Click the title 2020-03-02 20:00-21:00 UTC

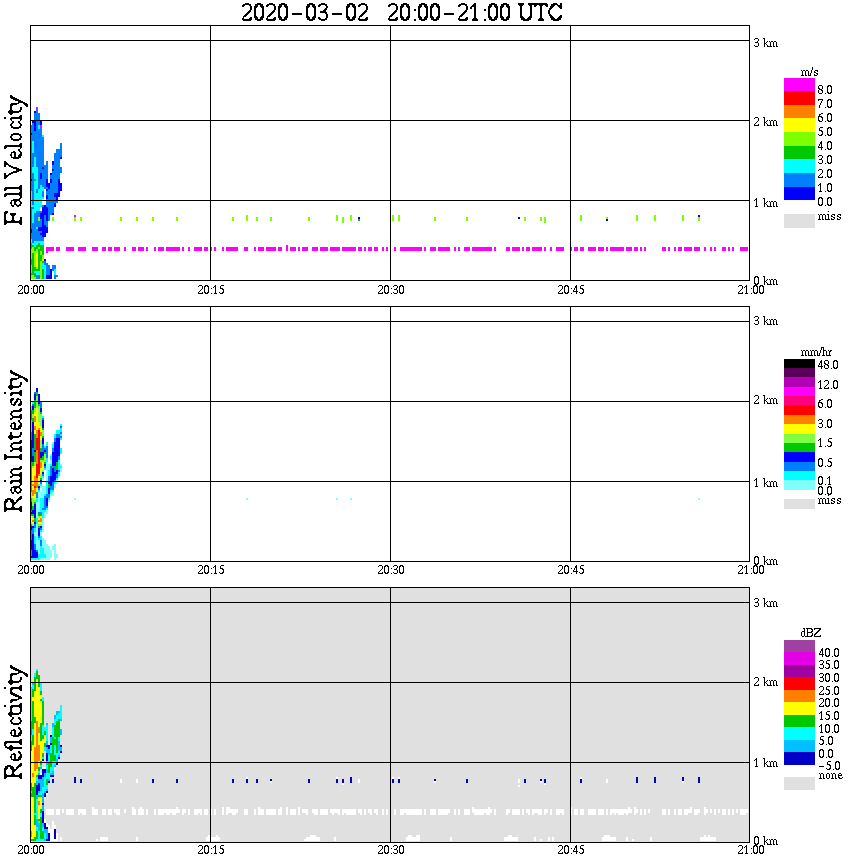[x=401, y=13]
